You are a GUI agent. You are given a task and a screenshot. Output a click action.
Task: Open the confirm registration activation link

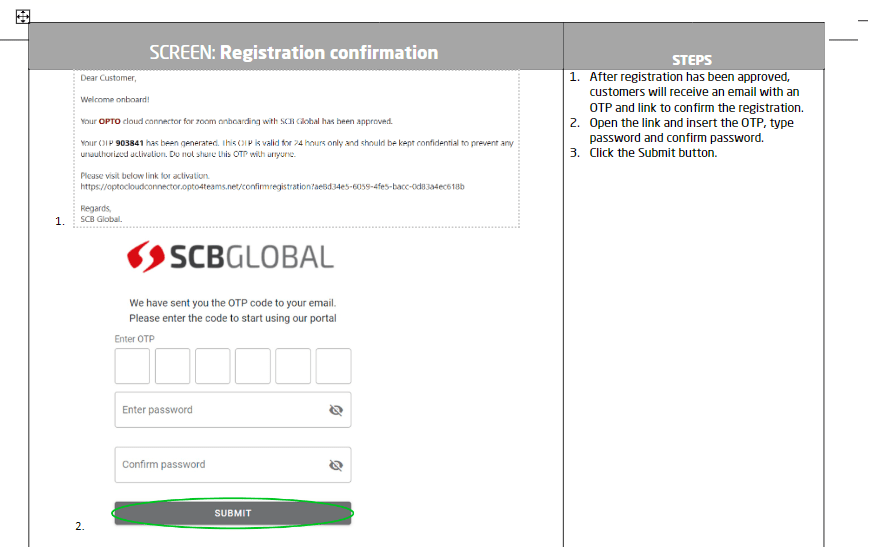tap(272, 187)
